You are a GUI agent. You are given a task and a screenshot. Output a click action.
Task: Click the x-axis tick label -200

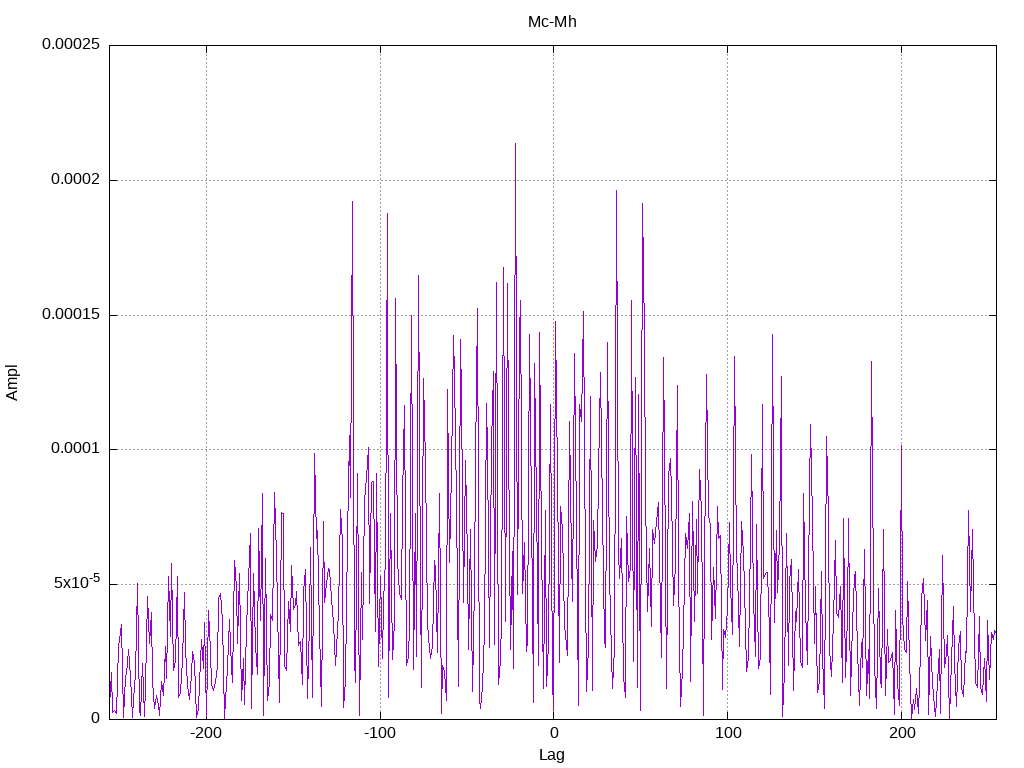pyautogui.click(x=206, y=733)
